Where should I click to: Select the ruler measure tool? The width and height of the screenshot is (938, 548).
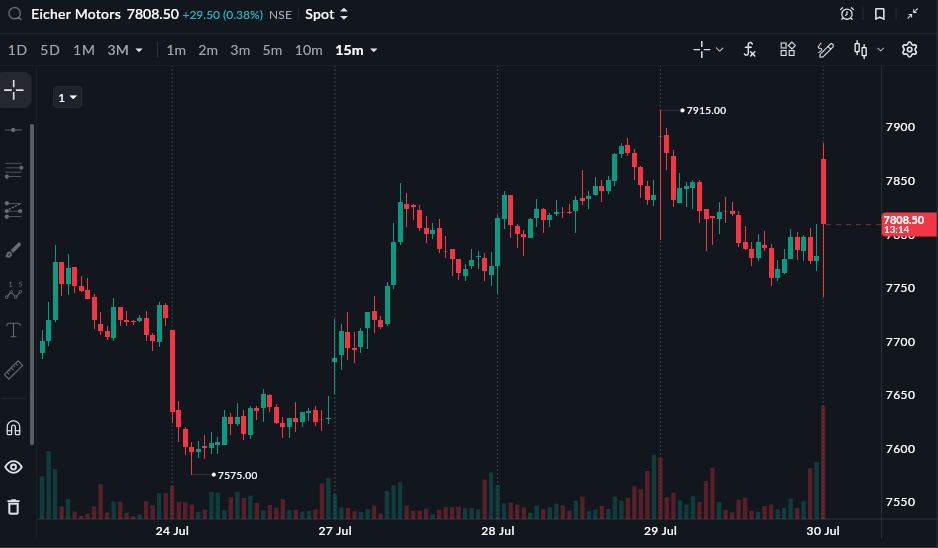(14, 370)
